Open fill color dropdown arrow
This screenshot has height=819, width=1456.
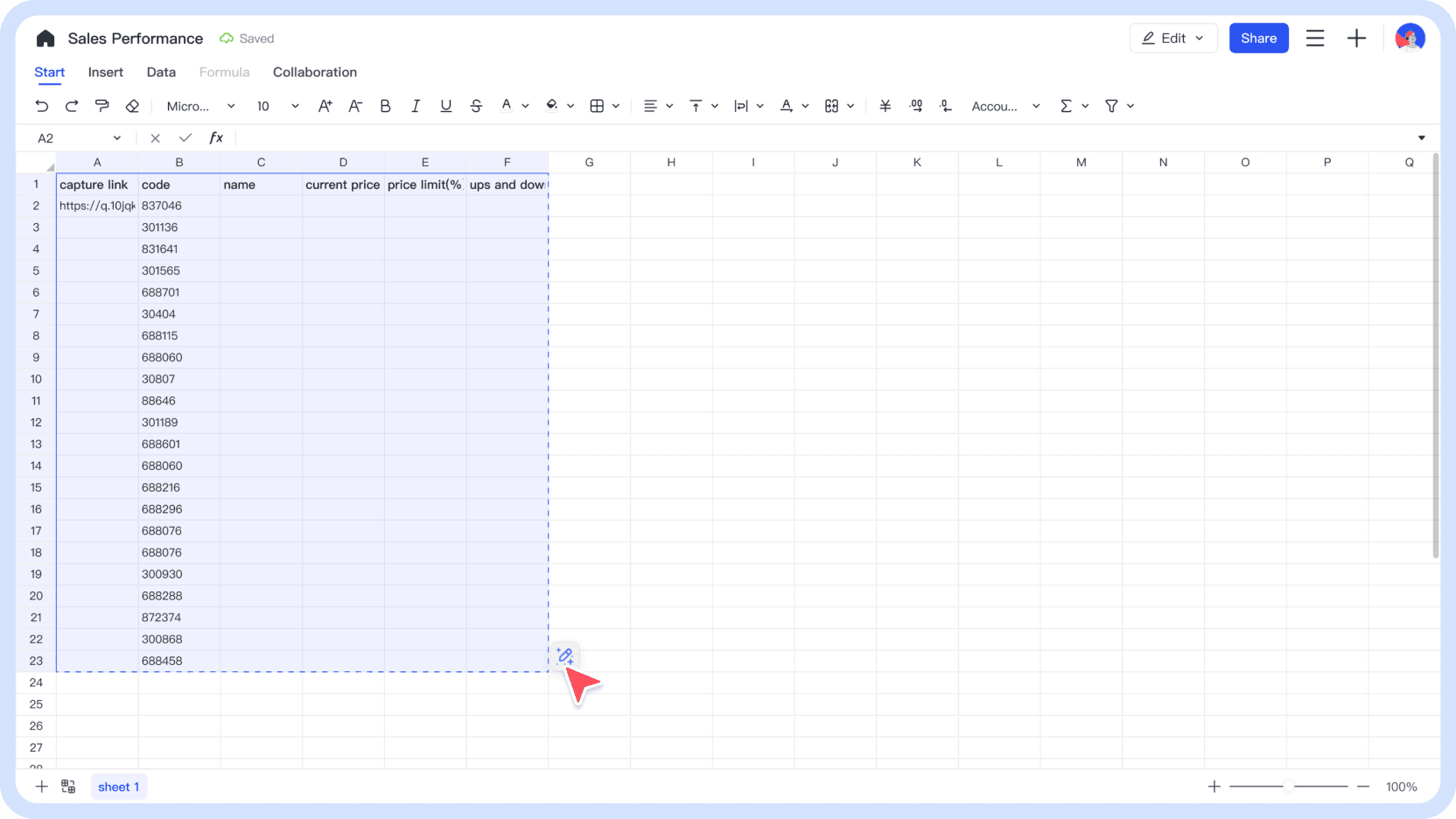coord(570,106)
